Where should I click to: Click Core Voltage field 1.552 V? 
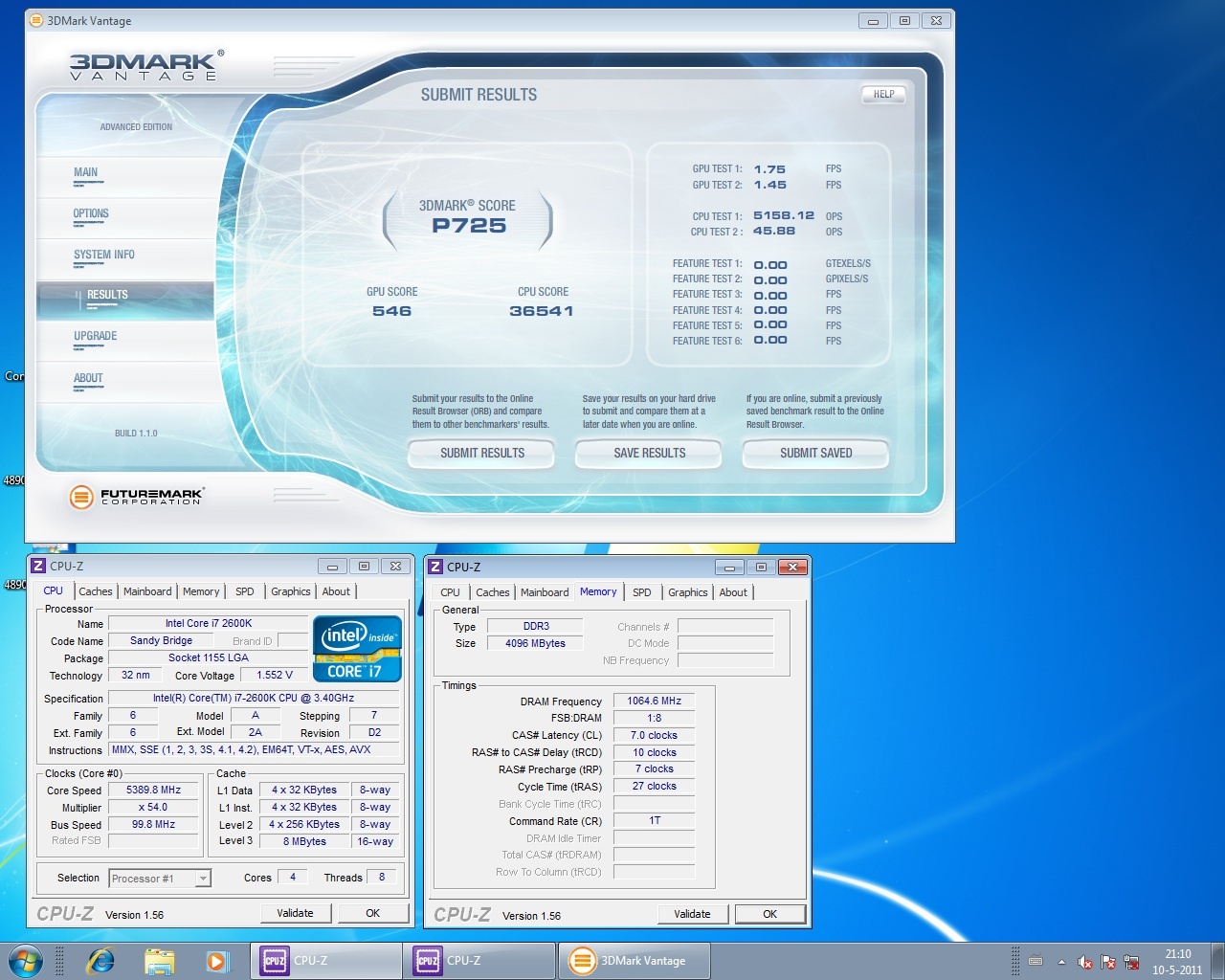tap(275, 676)
